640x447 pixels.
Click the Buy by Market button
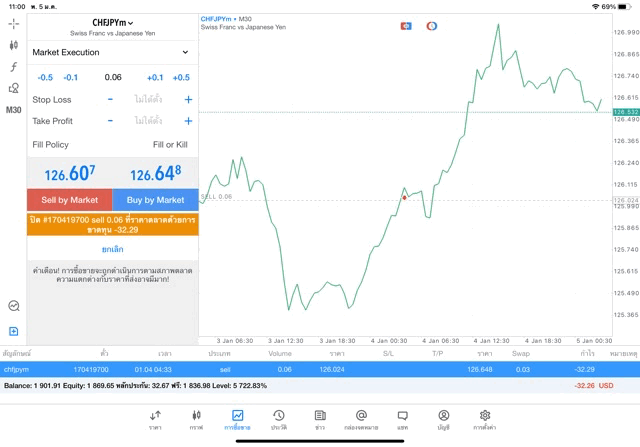155,200
